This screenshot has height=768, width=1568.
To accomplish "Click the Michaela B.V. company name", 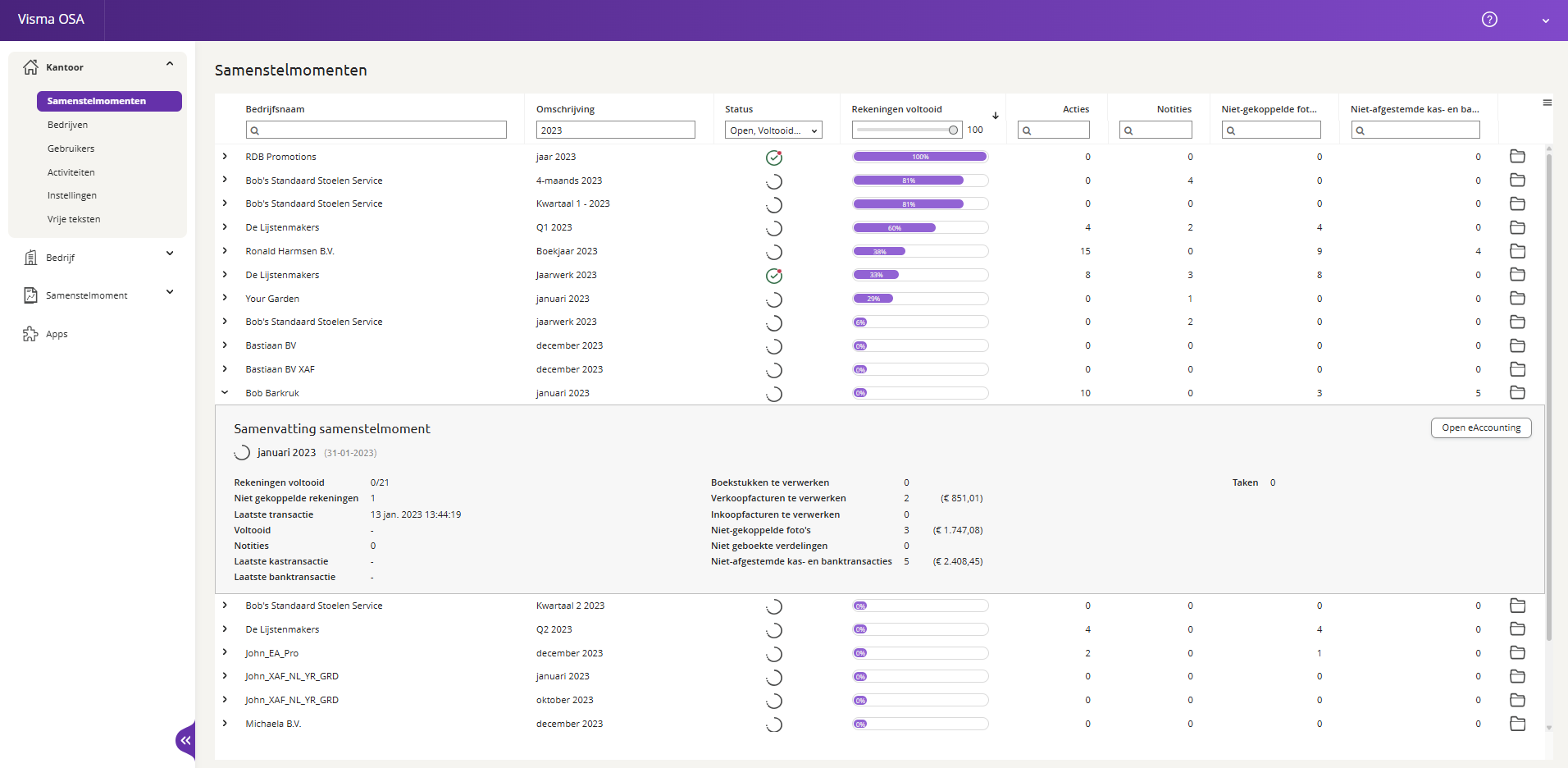I will pos(273,724).
